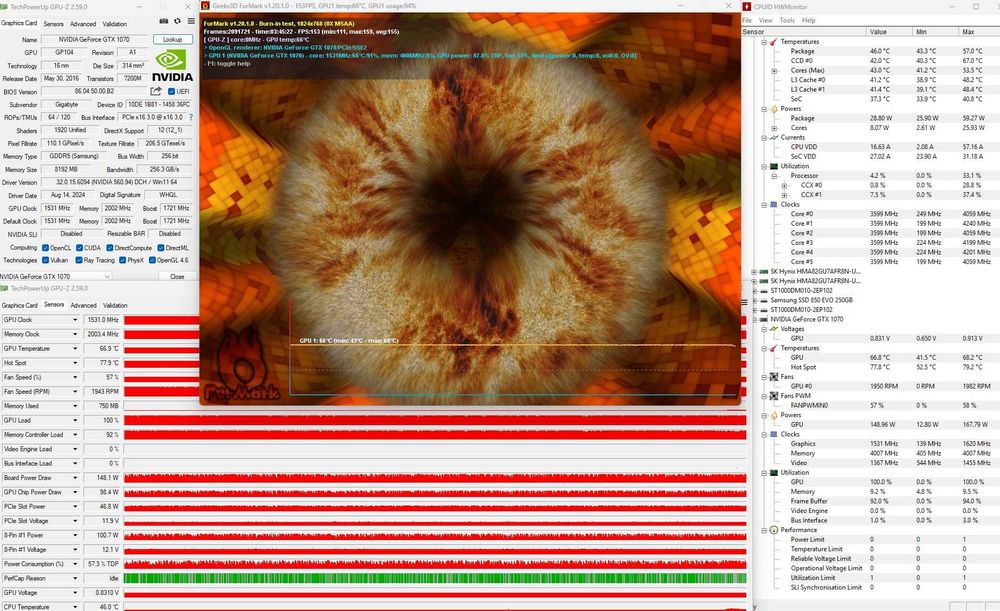The width and height of the screenshot is (1000, 611).
Task: Click the GPU-Z screenshot camera icon
Action: (x=164, y=21)
